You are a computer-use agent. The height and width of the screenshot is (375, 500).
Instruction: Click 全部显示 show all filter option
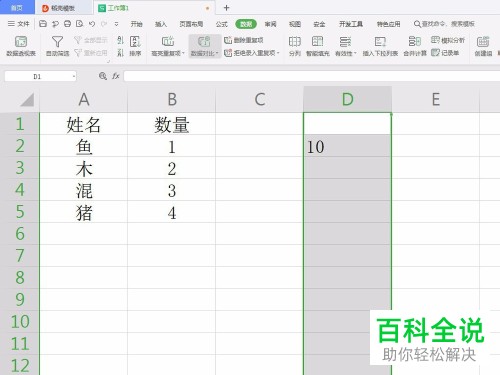pos(91,40)
